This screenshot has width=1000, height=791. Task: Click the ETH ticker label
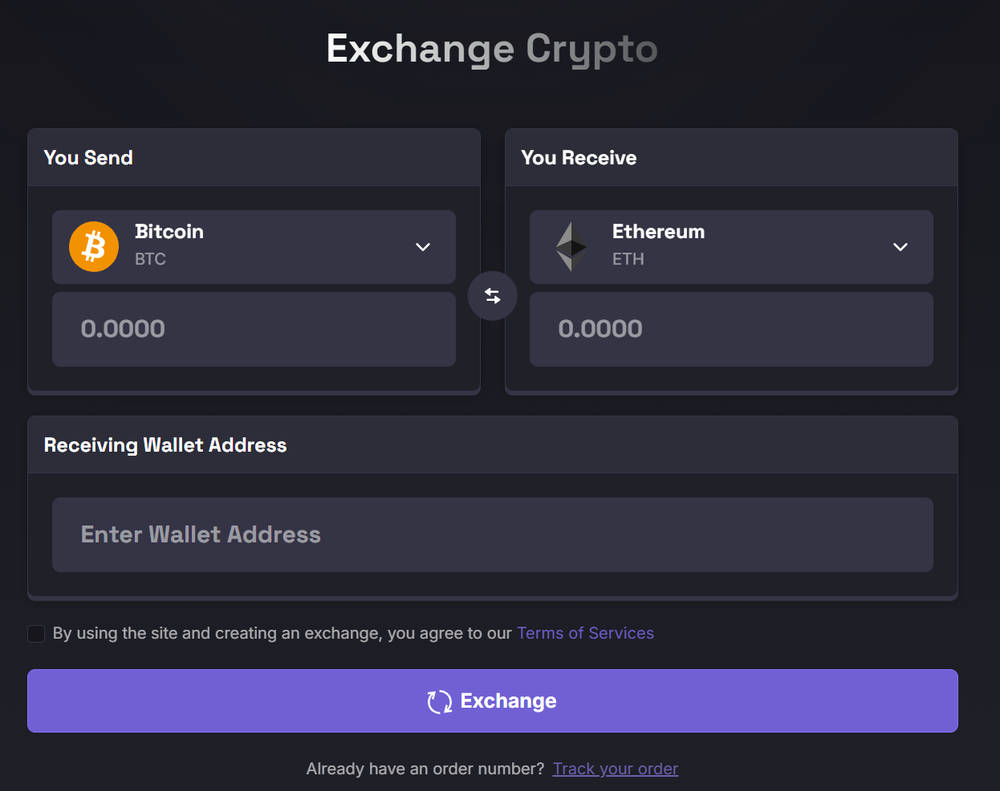[628, 259]
